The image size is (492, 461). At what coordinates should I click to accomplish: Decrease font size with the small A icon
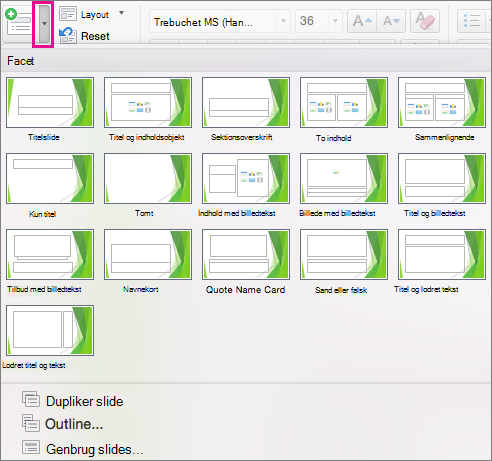click(x=391, y=21)
